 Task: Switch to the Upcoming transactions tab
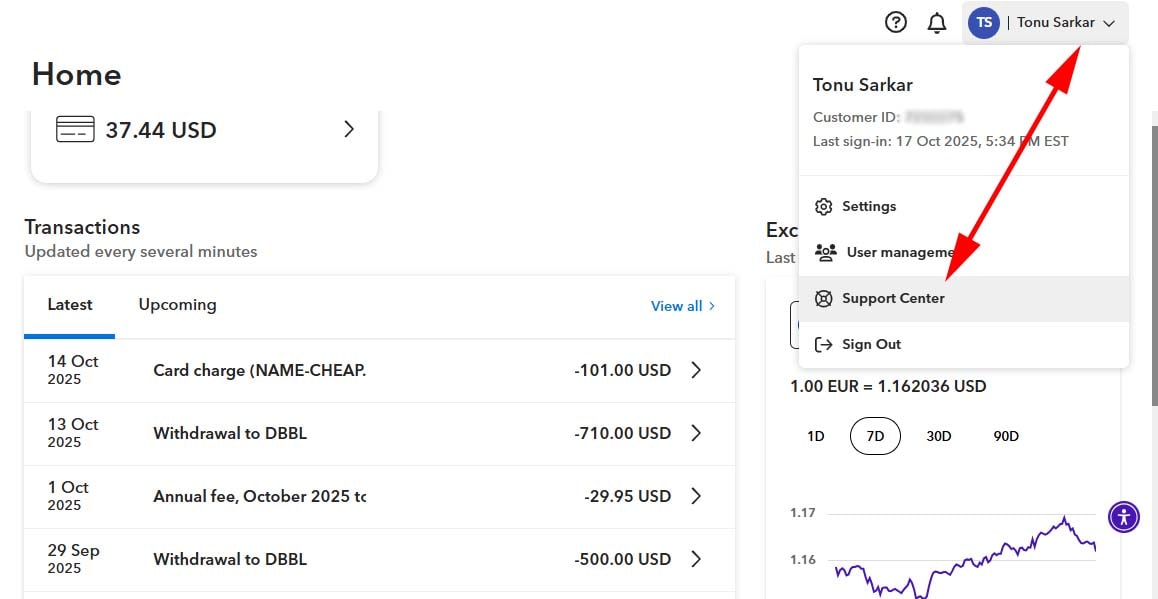tap(176, 304)
